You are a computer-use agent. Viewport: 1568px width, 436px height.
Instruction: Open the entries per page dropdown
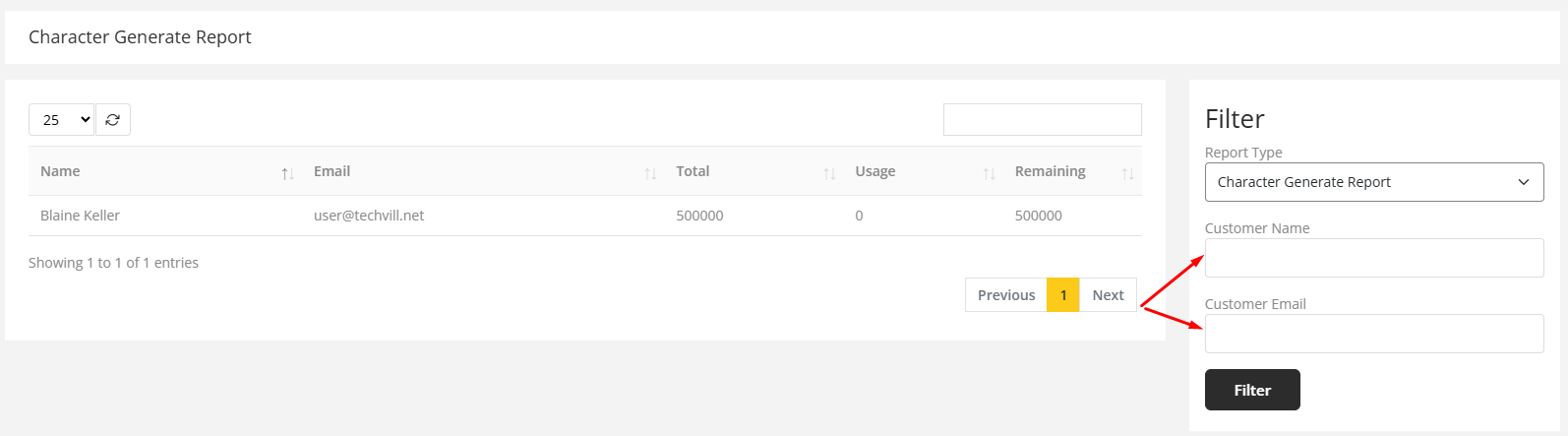tap(61, 120)
